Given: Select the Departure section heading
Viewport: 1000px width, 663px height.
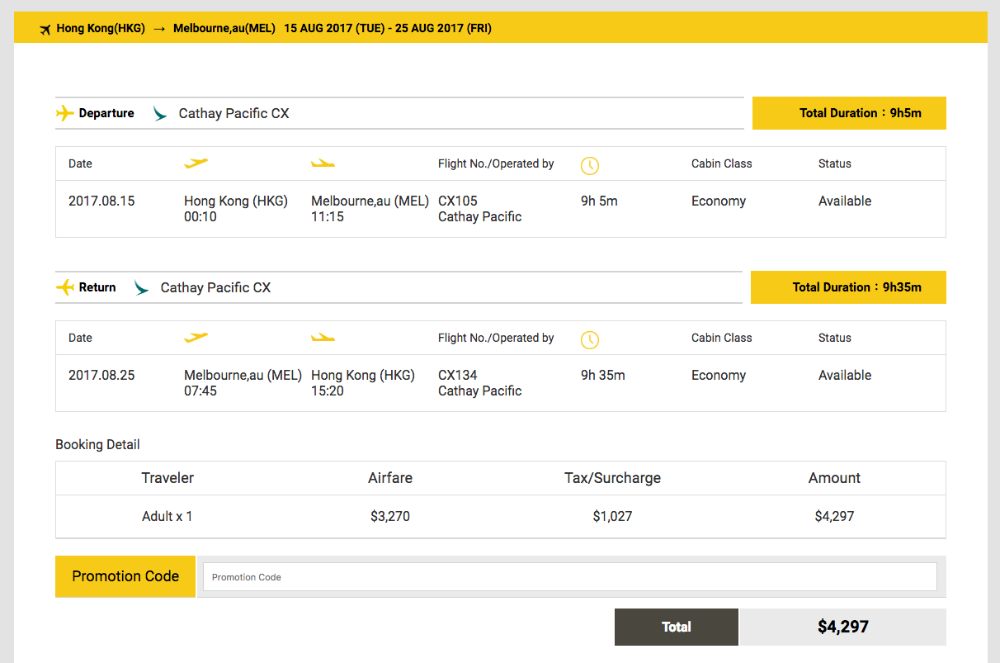Looking at the screenshot, I should tap(107, 113).
